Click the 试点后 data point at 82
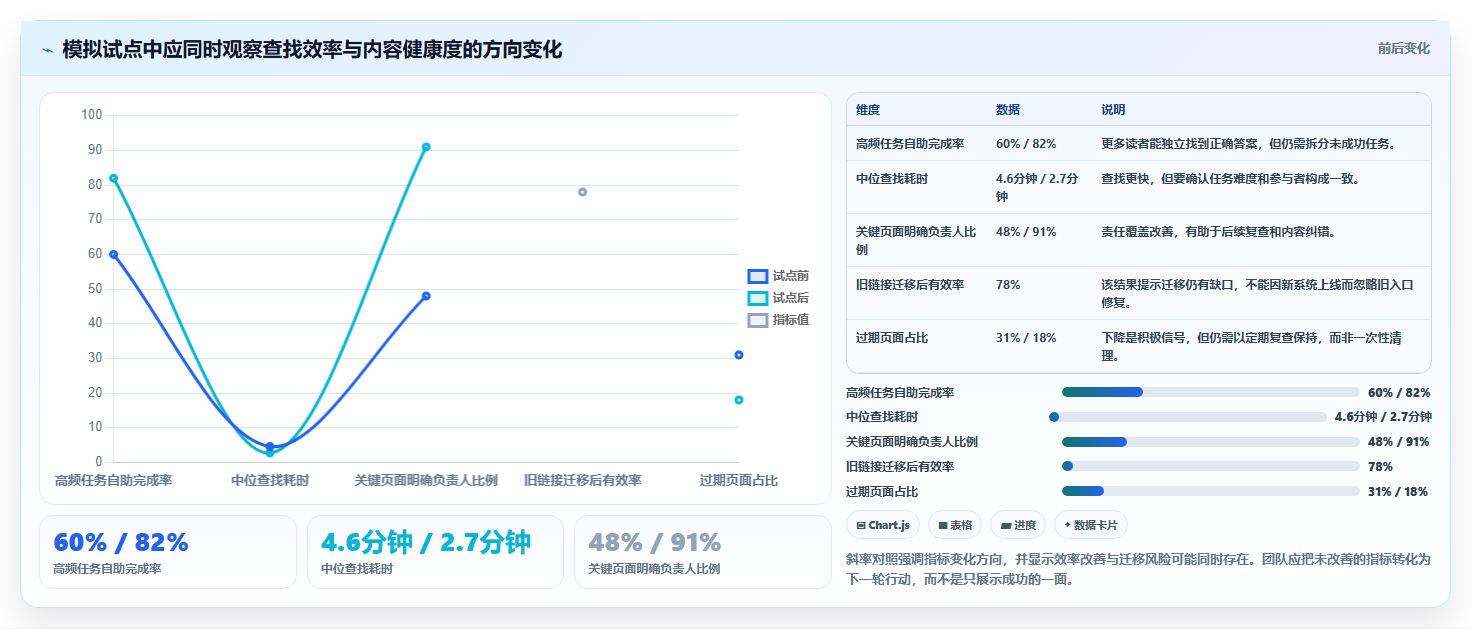 [x=114, y=178]
